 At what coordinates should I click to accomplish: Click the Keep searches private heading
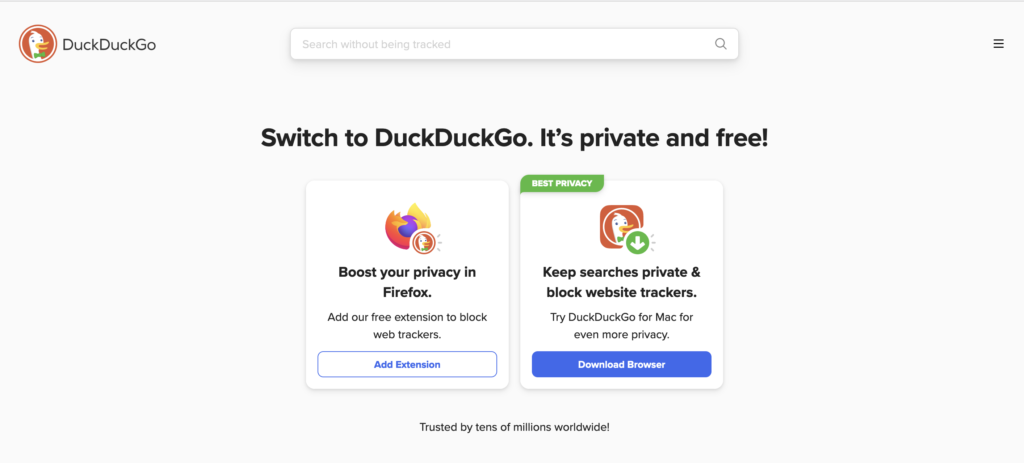(x=621, y=282)
